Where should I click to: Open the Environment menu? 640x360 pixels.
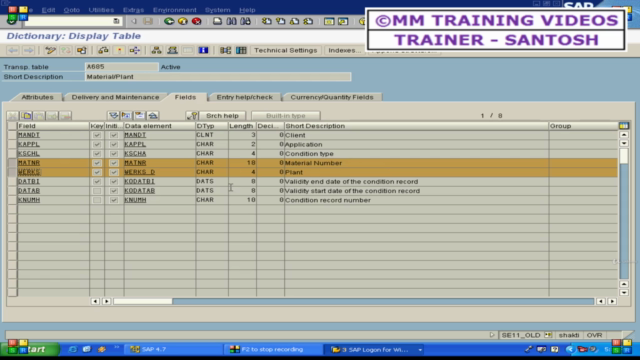175,10
